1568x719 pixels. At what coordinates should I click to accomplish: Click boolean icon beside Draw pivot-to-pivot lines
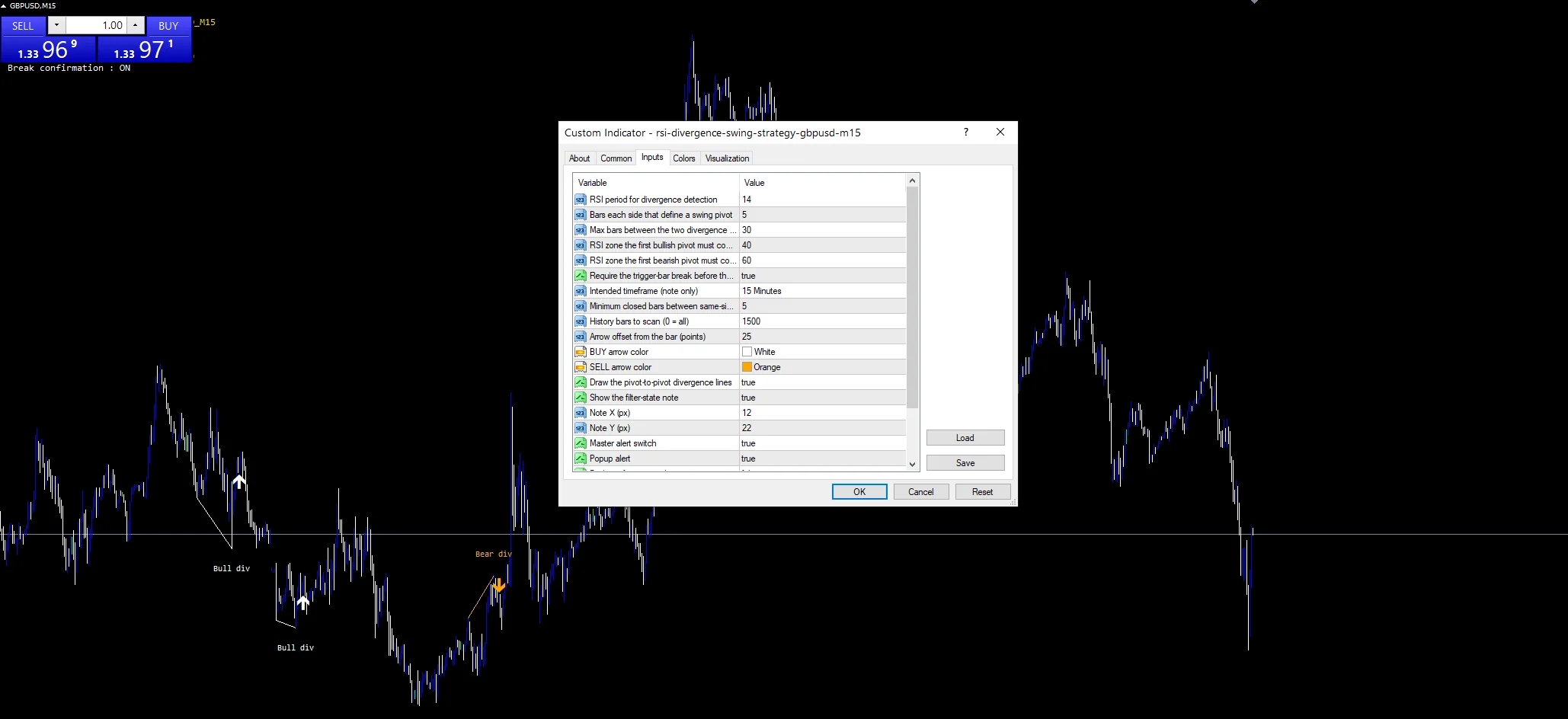click(x=580, y=382)
